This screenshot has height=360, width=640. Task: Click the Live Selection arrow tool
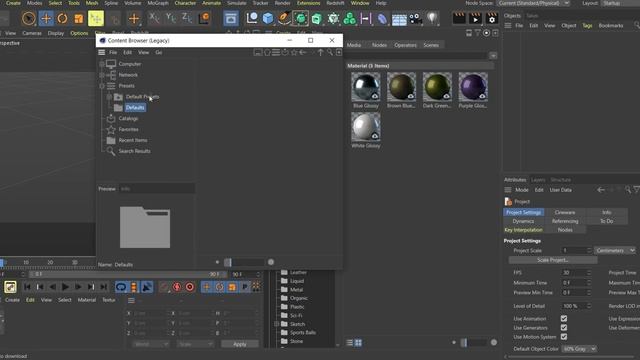click(x=29, y=18)
